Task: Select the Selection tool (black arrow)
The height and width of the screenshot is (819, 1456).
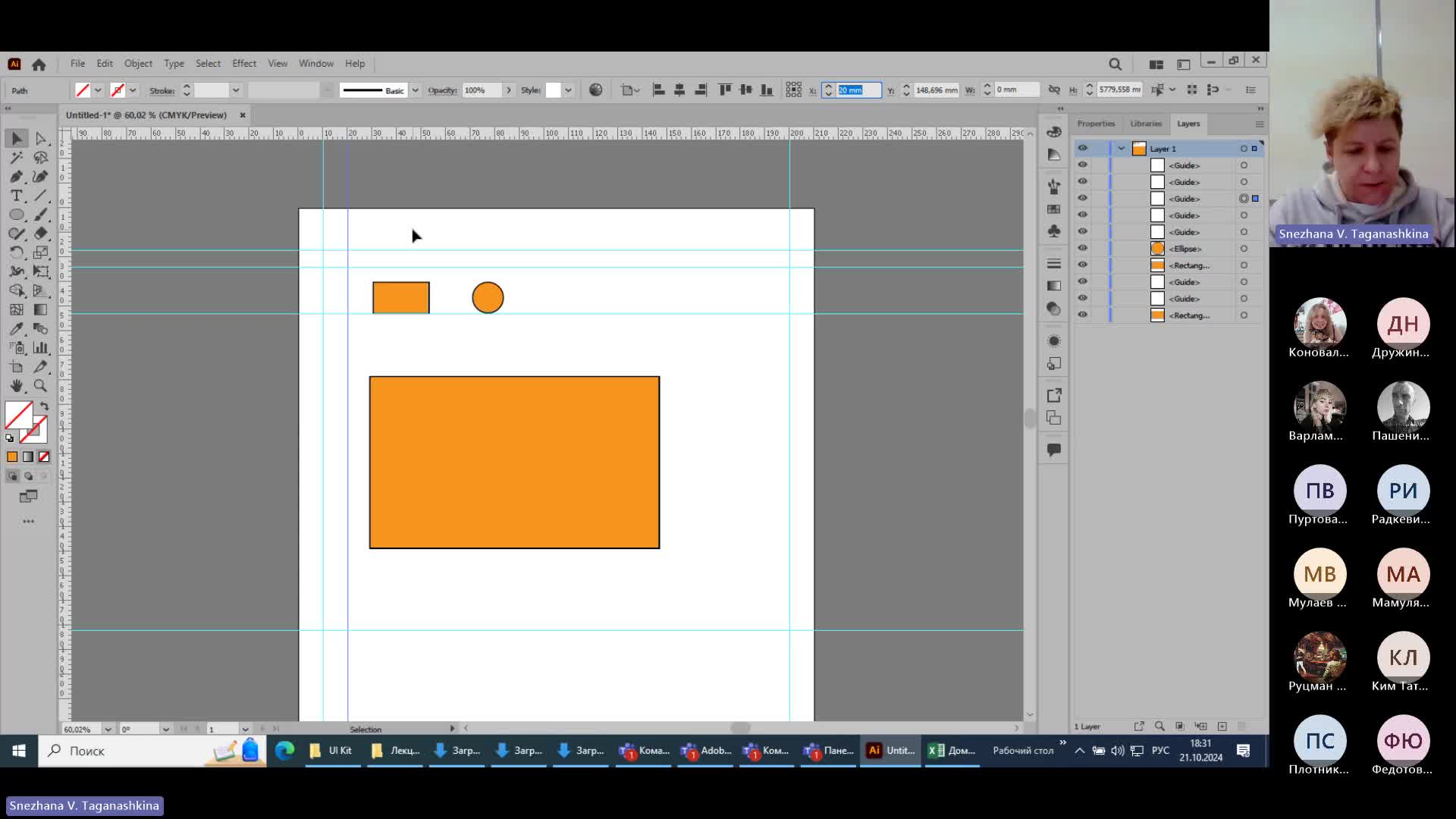Action: [17, 139]
